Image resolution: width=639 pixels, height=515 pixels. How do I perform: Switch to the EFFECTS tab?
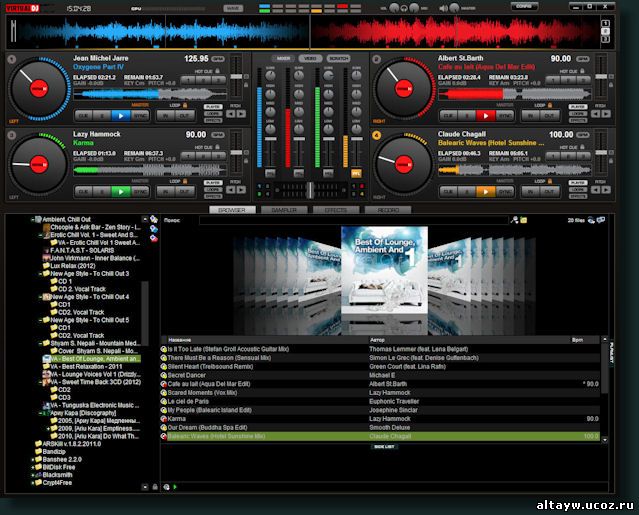[x=336, y=210]
